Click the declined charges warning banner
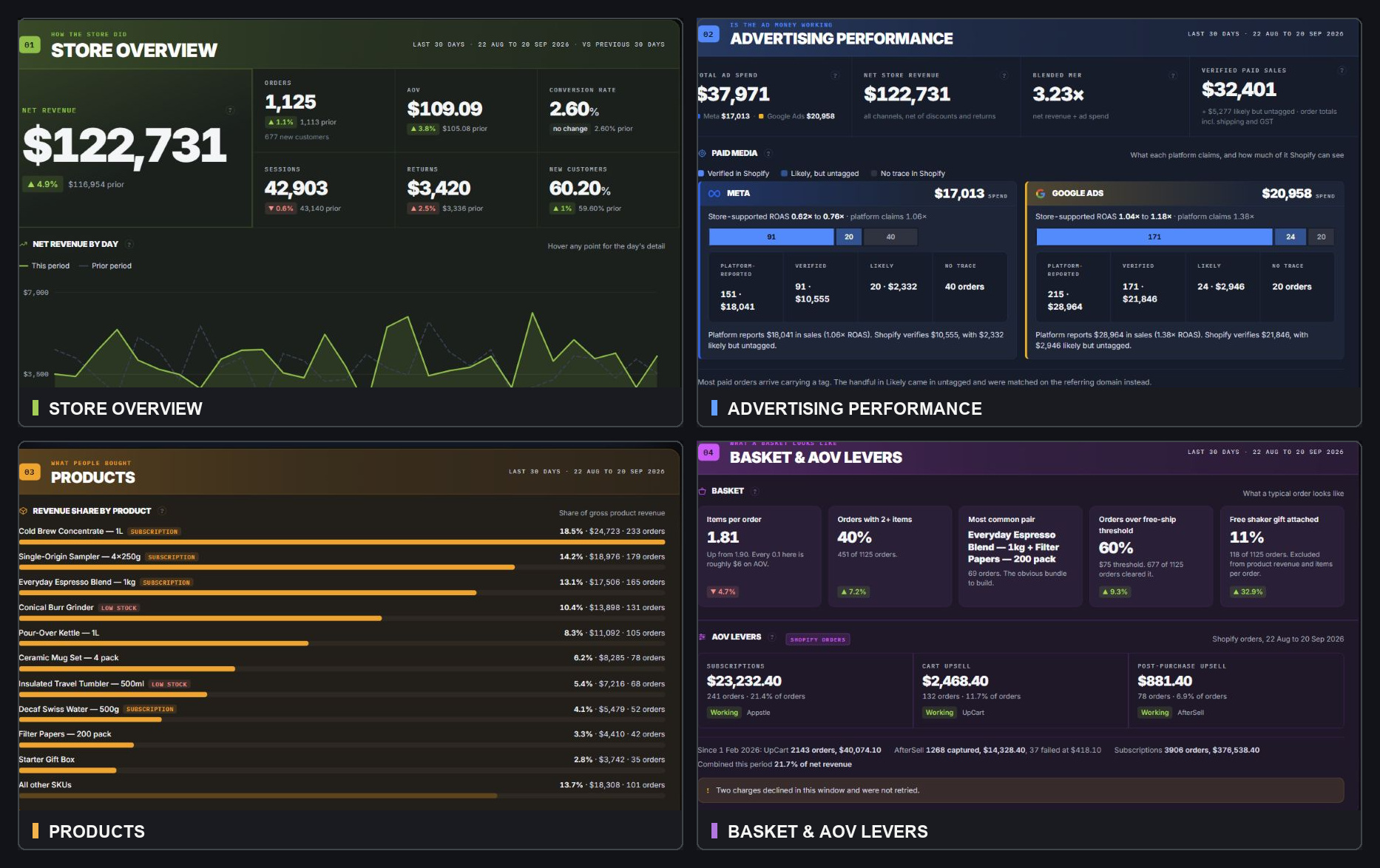Image resolution: width=1380 pixels, height=868 pixels. (x=1021, y=790)
